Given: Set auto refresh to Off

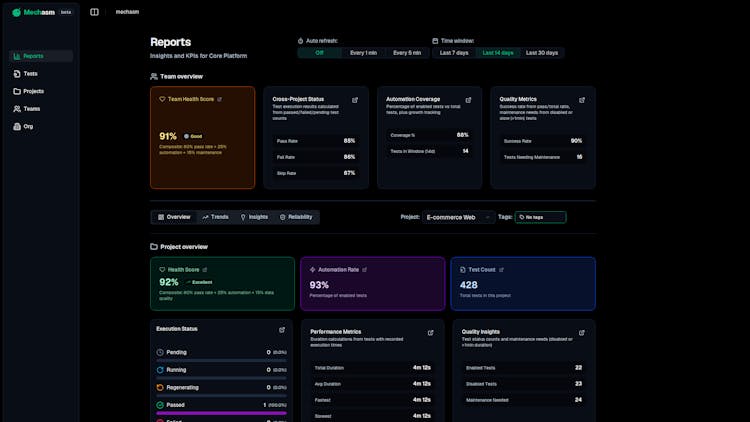Looking at the screenshot, I should point(319,53).
